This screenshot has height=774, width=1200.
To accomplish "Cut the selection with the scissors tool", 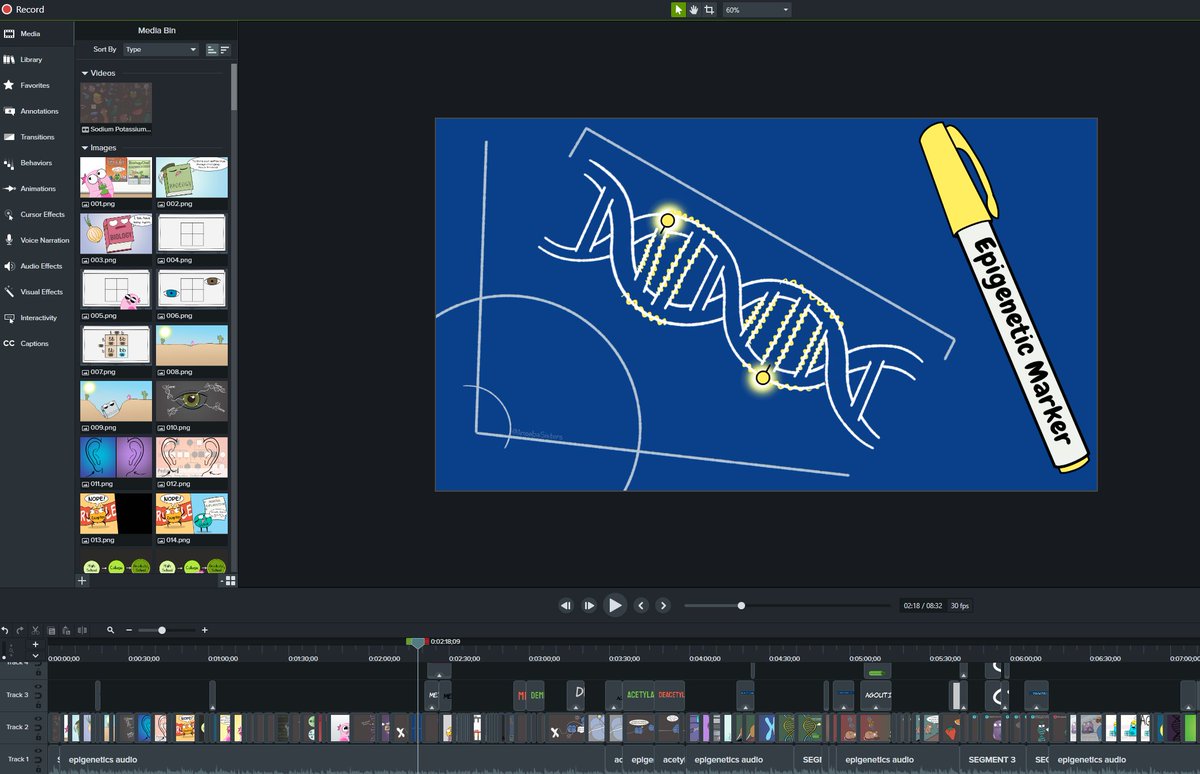I will point(35,630).
